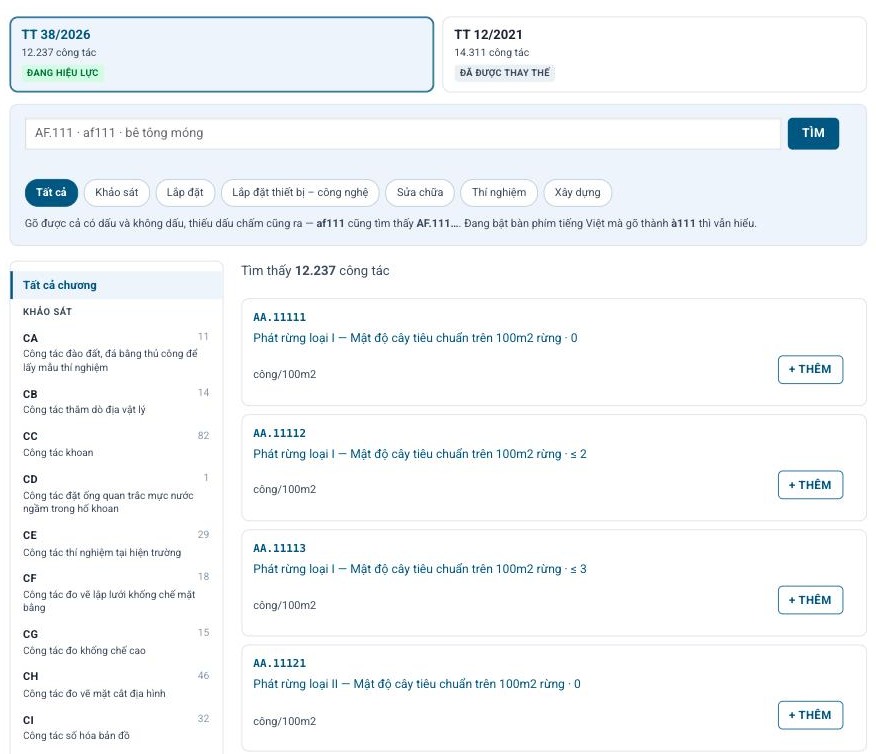Filter by Sửa chữa category chip
Viewport: 876px width, 754px height.
[x=420, y=193]
